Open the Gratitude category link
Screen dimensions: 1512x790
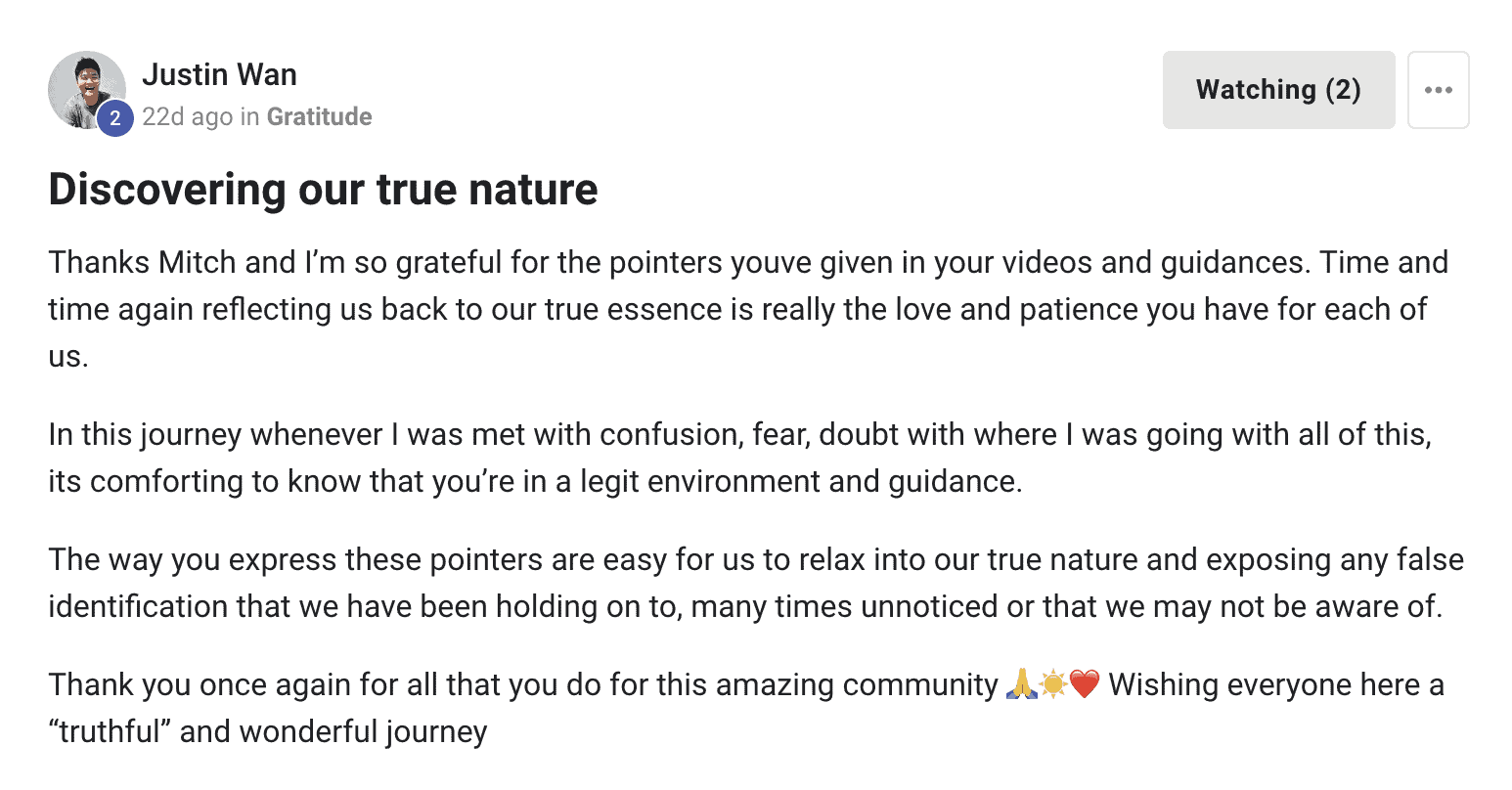(319, 117)
